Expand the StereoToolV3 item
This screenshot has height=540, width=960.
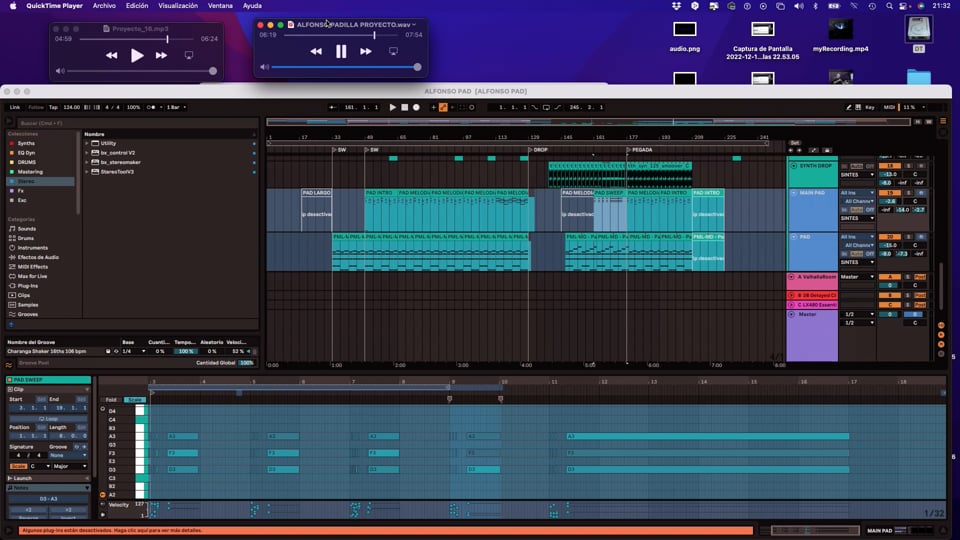pyautogui.click(x=87, y=172)
